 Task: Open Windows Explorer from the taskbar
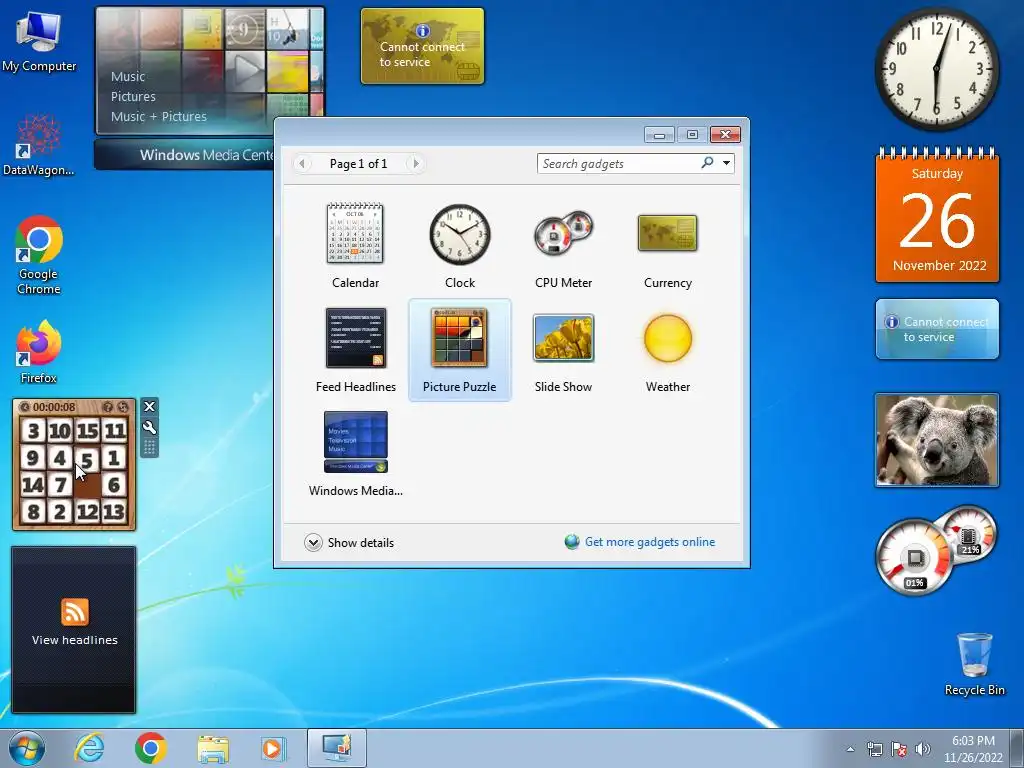(x=213, y=748)
